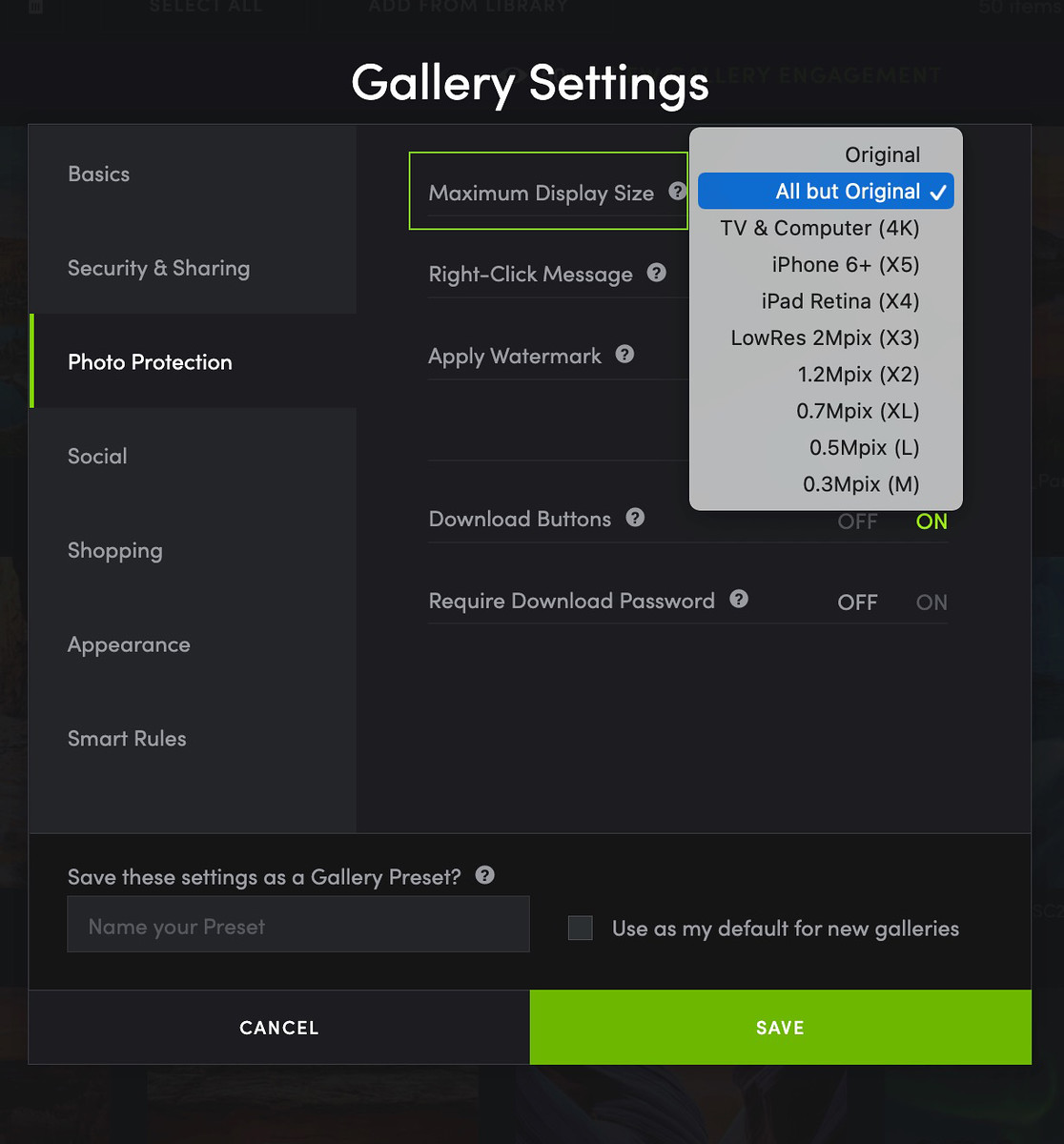The image size is (1064, 1144).
Task: Show help for Apply Watermark
Action: (x=624, y=355)
